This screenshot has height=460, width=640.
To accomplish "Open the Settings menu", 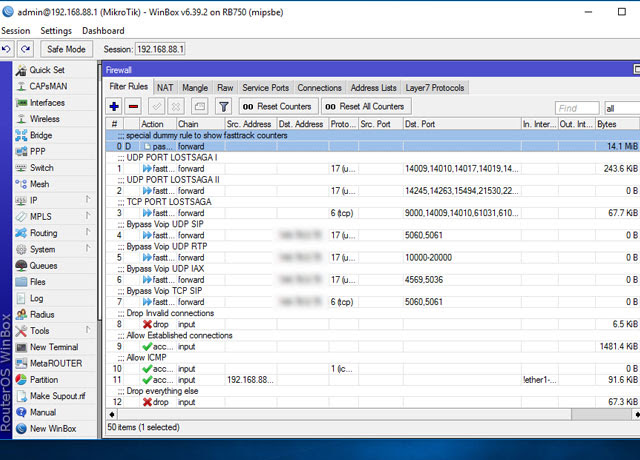I will point(56,31).
